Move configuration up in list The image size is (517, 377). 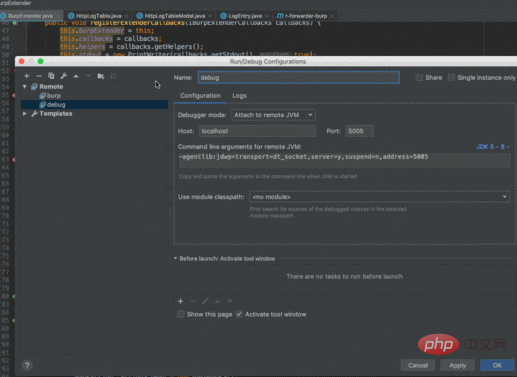pos(76,76)
